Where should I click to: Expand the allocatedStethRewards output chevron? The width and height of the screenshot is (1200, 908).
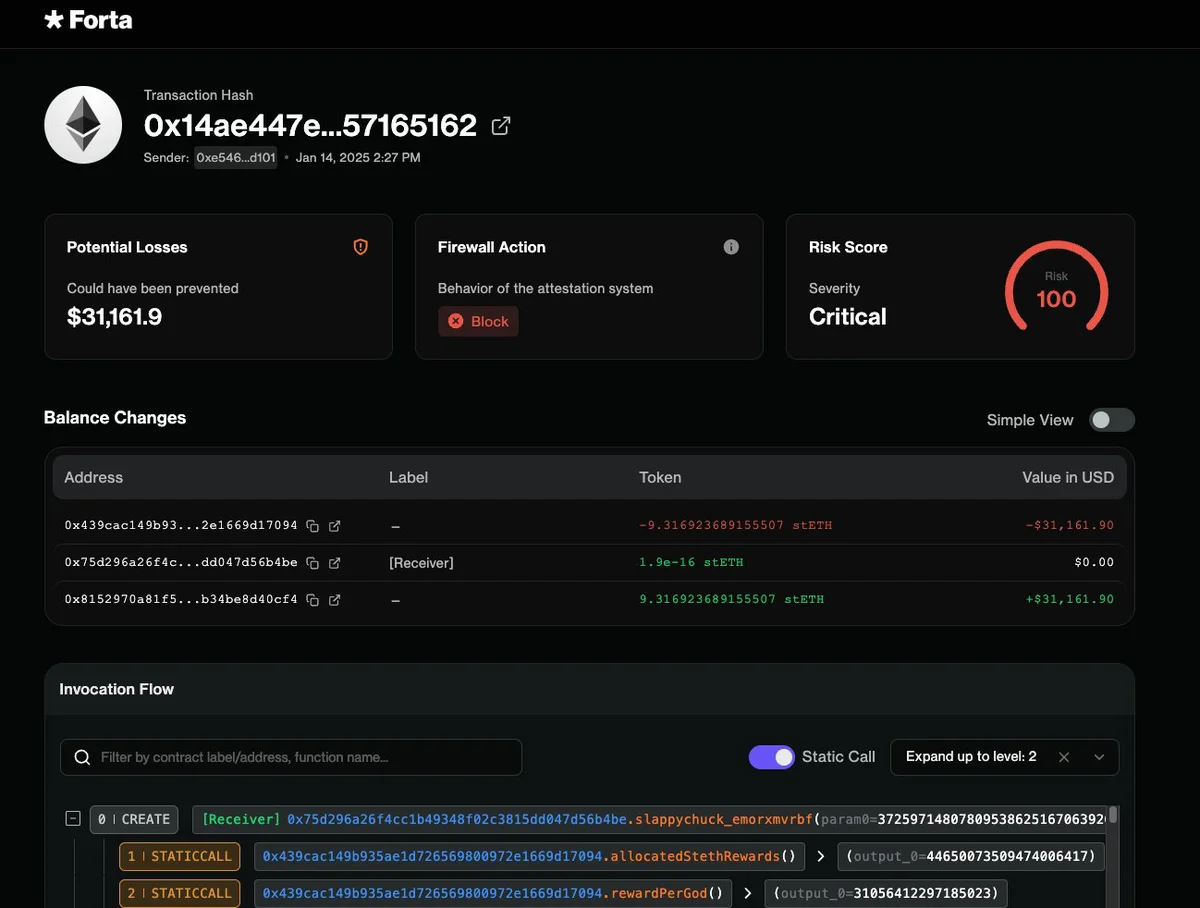820,856
